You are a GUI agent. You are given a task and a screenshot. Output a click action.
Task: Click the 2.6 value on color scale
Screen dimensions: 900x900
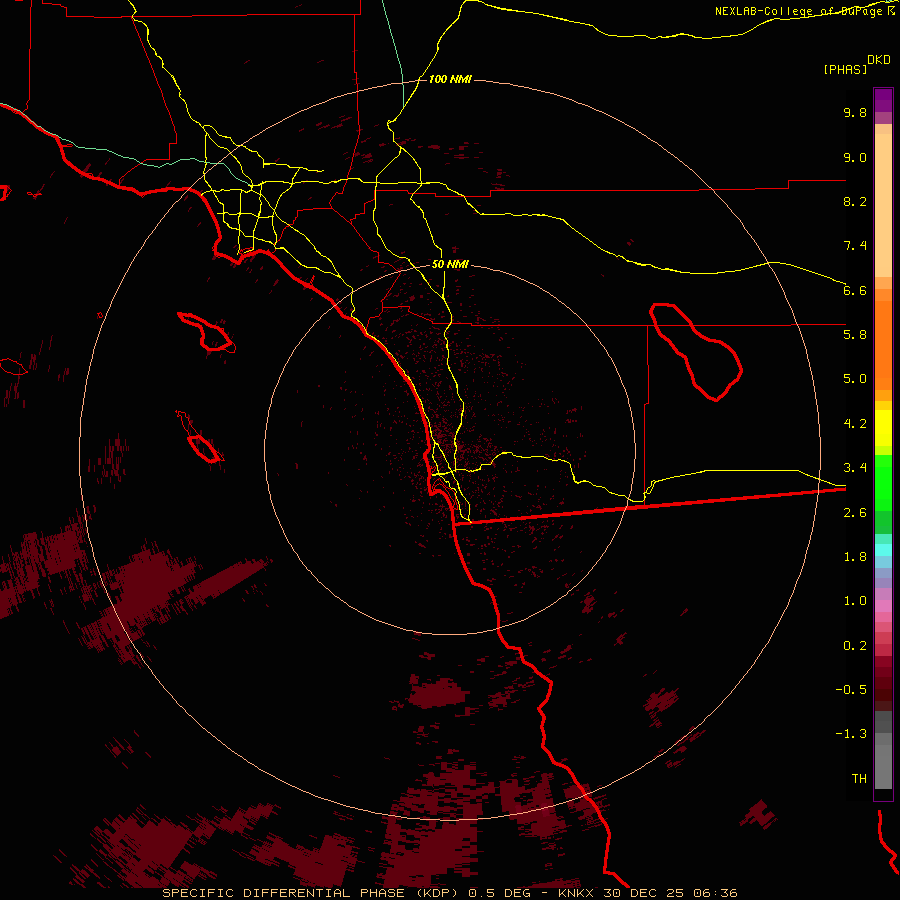point(855,513)
